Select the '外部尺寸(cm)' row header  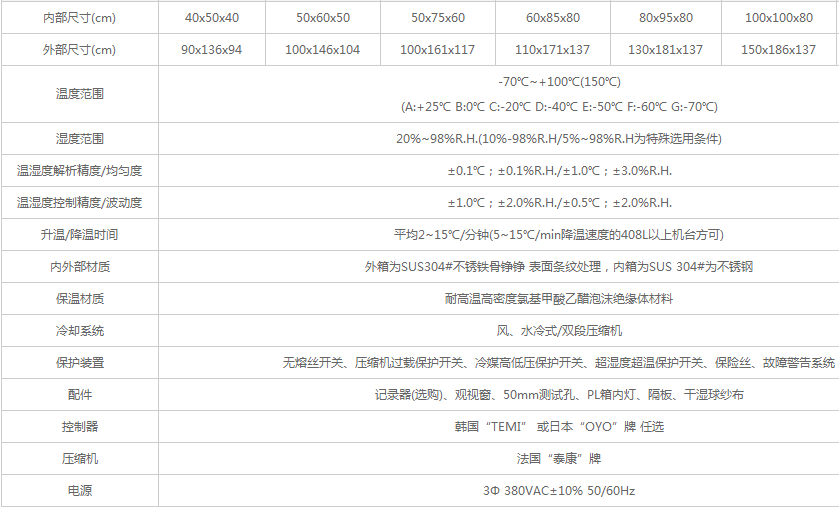79,50
